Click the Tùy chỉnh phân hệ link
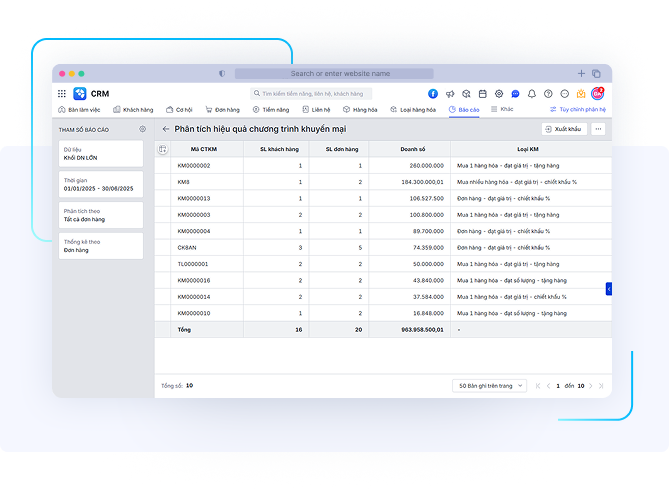Screen dimensions: 669x489 pos(578,109)
